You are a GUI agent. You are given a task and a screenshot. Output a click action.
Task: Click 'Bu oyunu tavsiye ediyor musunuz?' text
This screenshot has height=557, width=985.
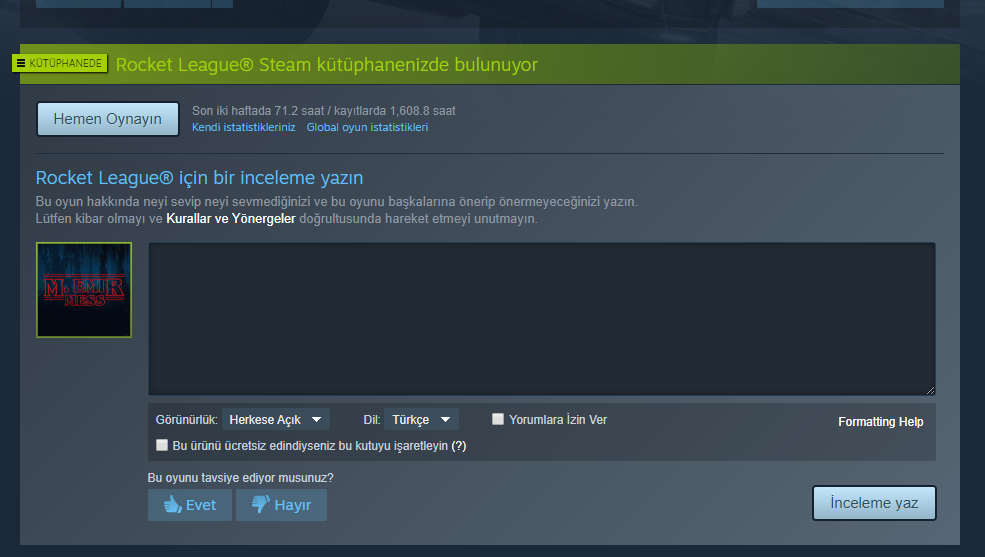coord(241,478)
